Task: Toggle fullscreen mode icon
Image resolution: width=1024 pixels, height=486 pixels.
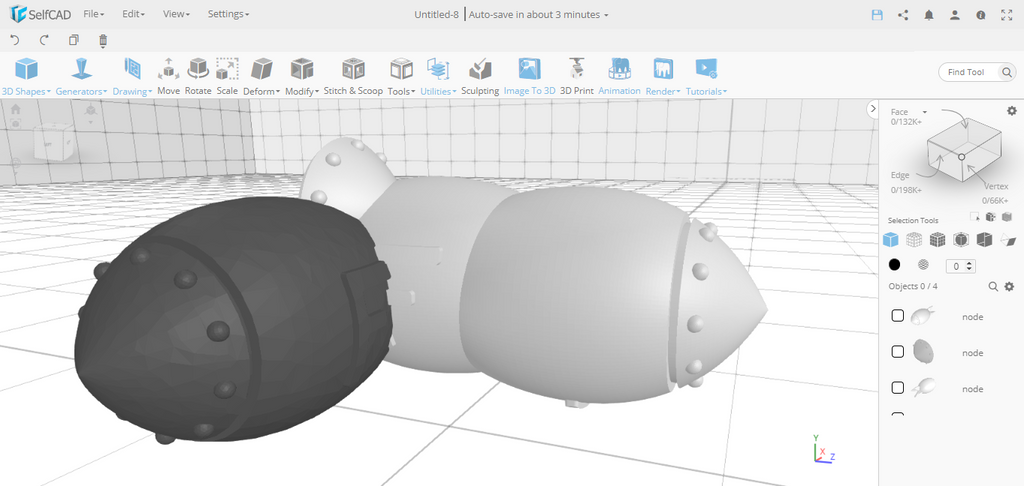Action: pos(1006,15)
